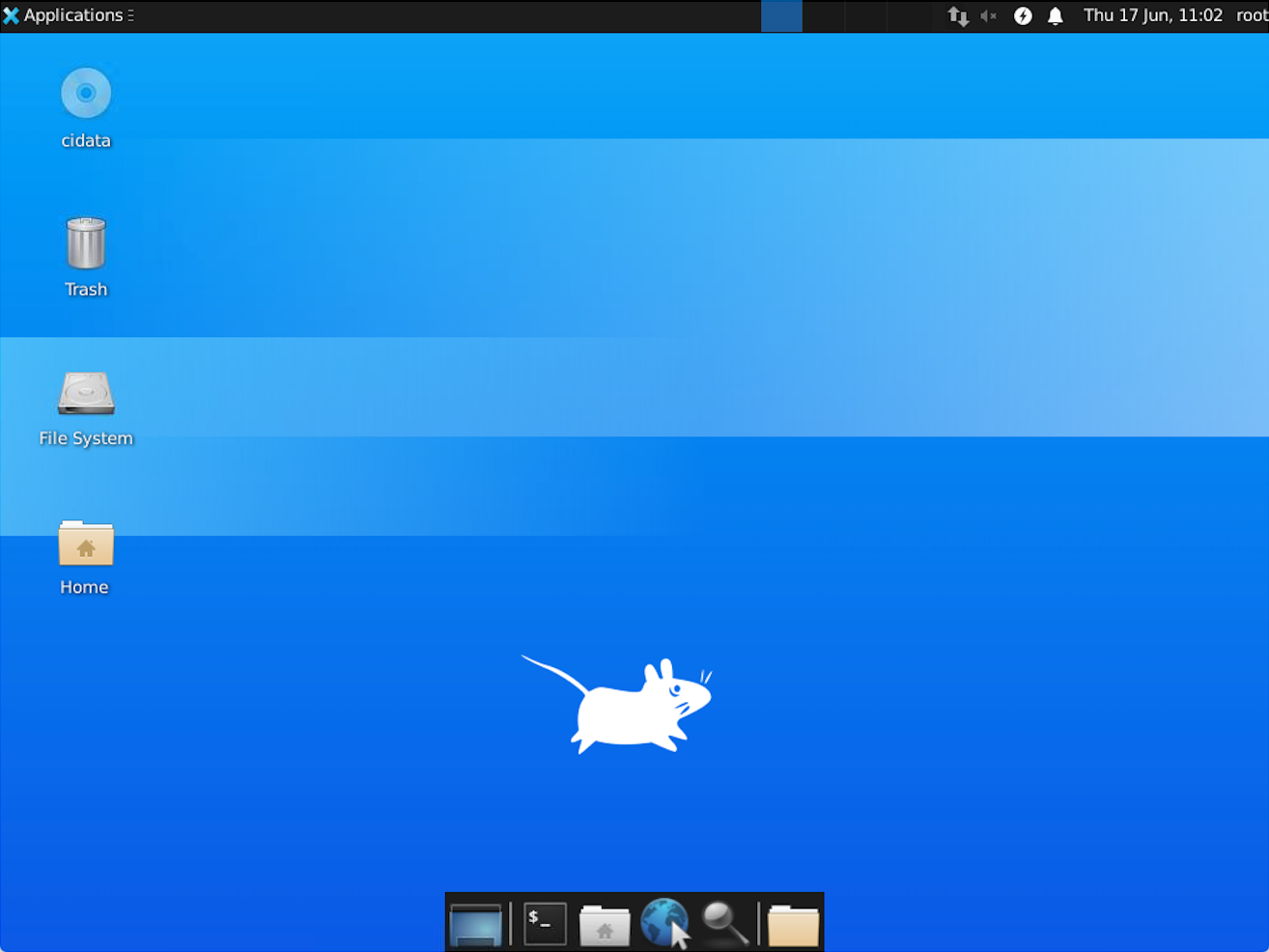Open the network transfer arrows menu

point(957,15)
